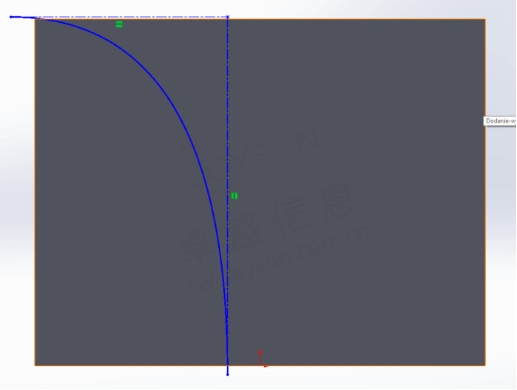Click the blue endpoint at the bottom of the arc

coord(228,375)
